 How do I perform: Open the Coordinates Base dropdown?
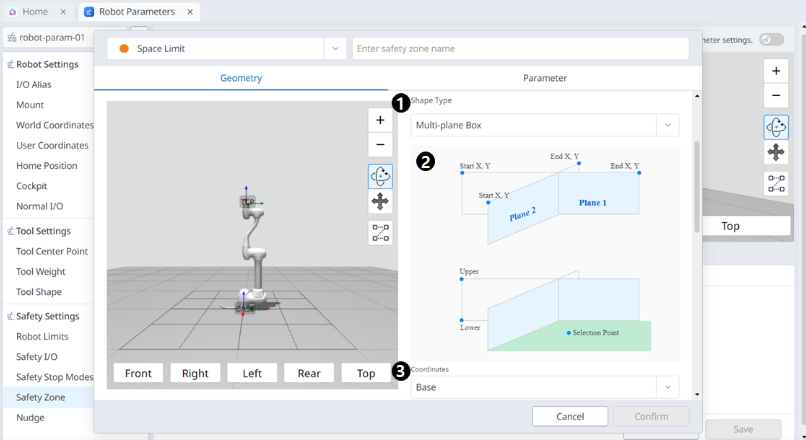[x=544, y=387]
